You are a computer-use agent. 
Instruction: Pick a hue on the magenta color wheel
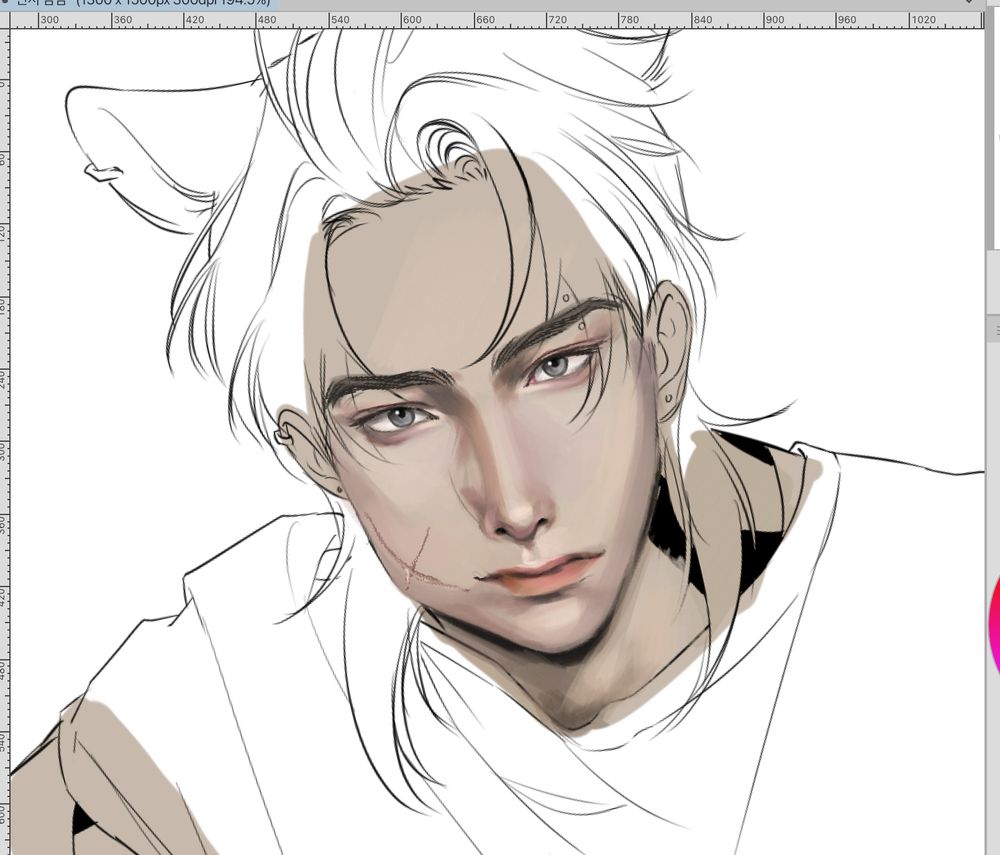pos(994,625)
